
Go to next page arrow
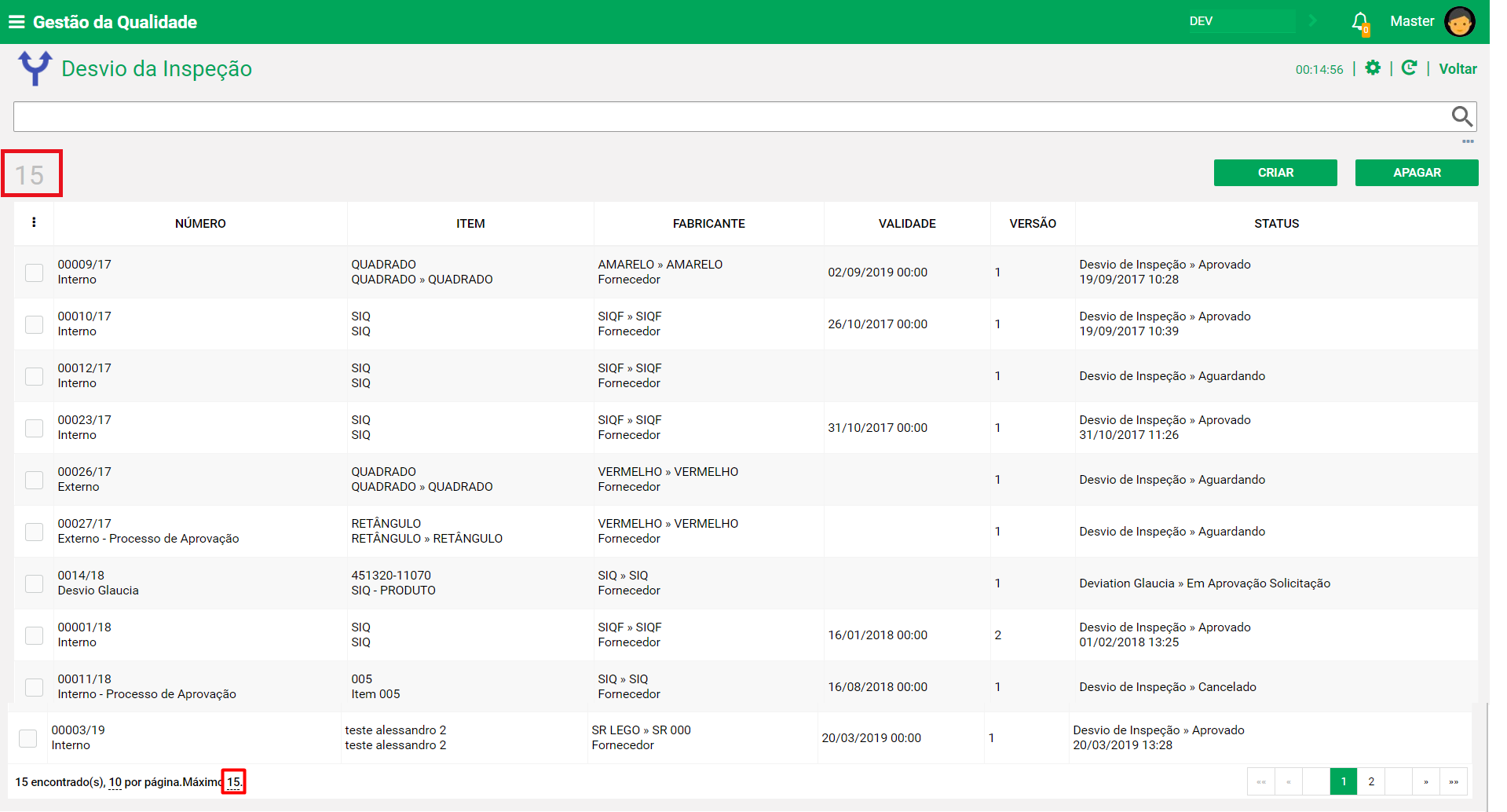(1426, 781)
